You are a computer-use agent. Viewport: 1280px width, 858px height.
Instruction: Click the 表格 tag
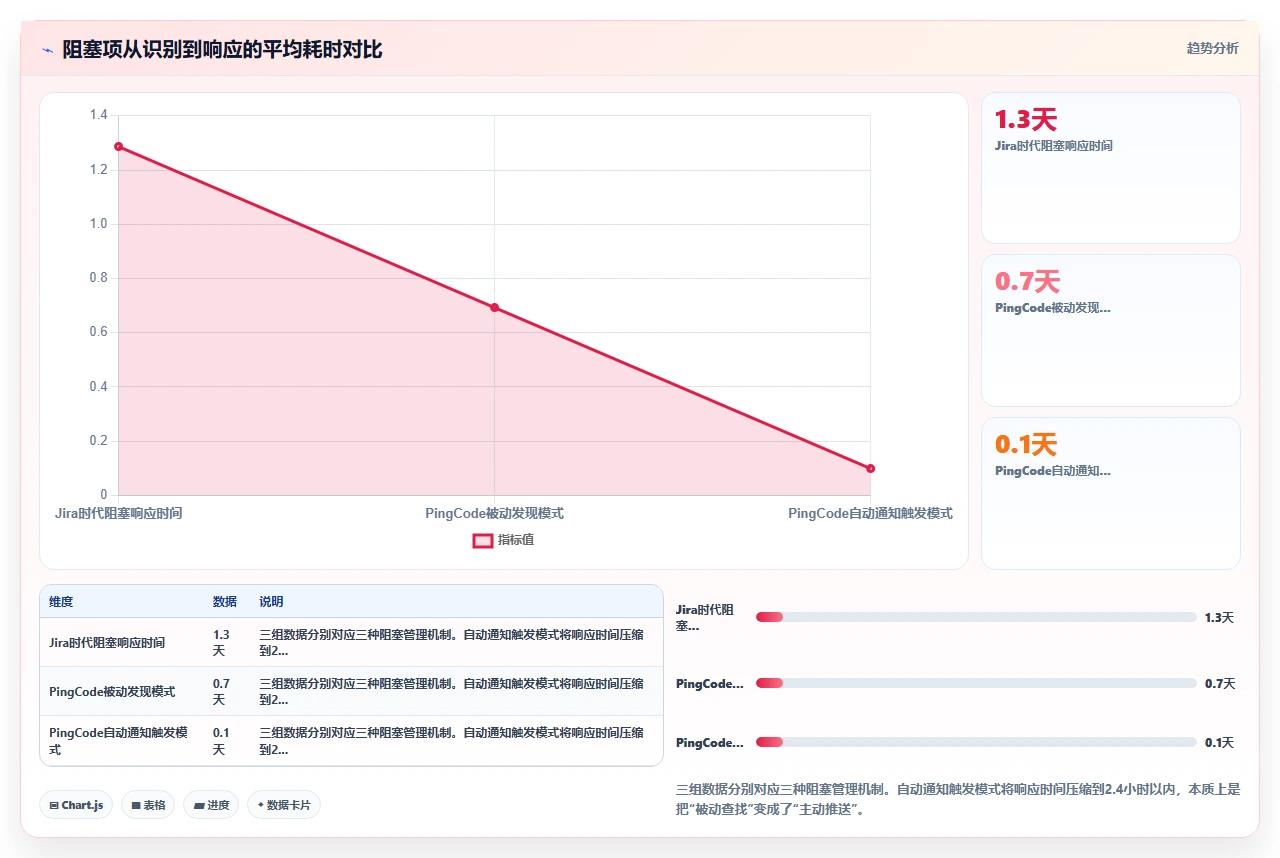tap(148, 805)
